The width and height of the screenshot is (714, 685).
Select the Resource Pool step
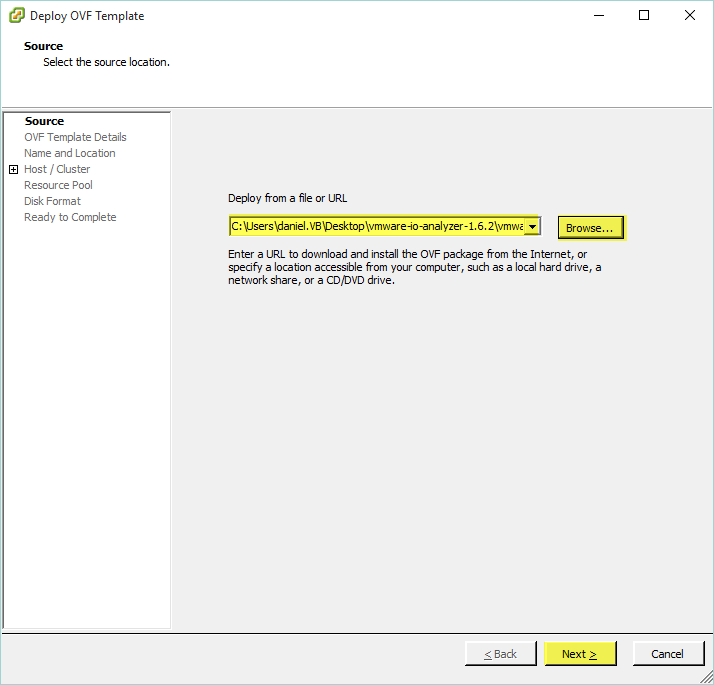[58, 185]
